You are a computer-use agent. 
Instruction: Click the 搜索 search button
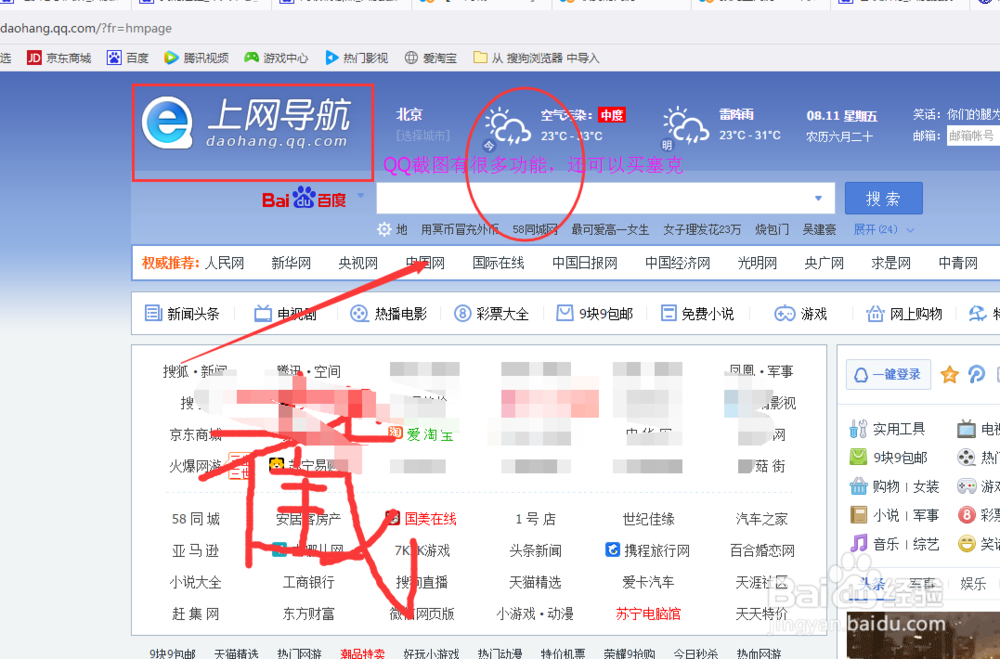click(x=883, y=198)
